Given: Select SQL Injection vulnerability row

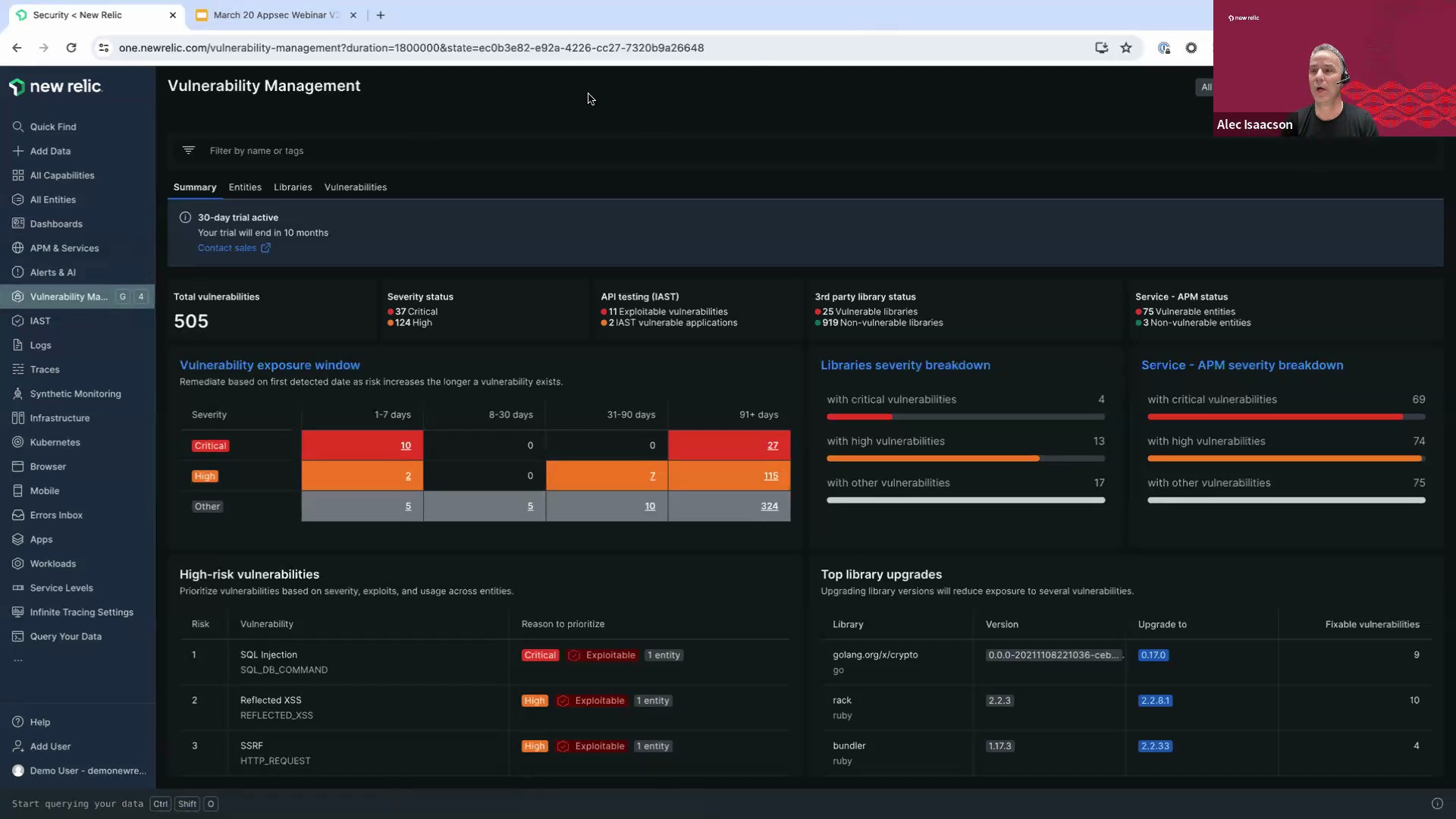Looking at the screenshot, I should click(x=485, y=662).
